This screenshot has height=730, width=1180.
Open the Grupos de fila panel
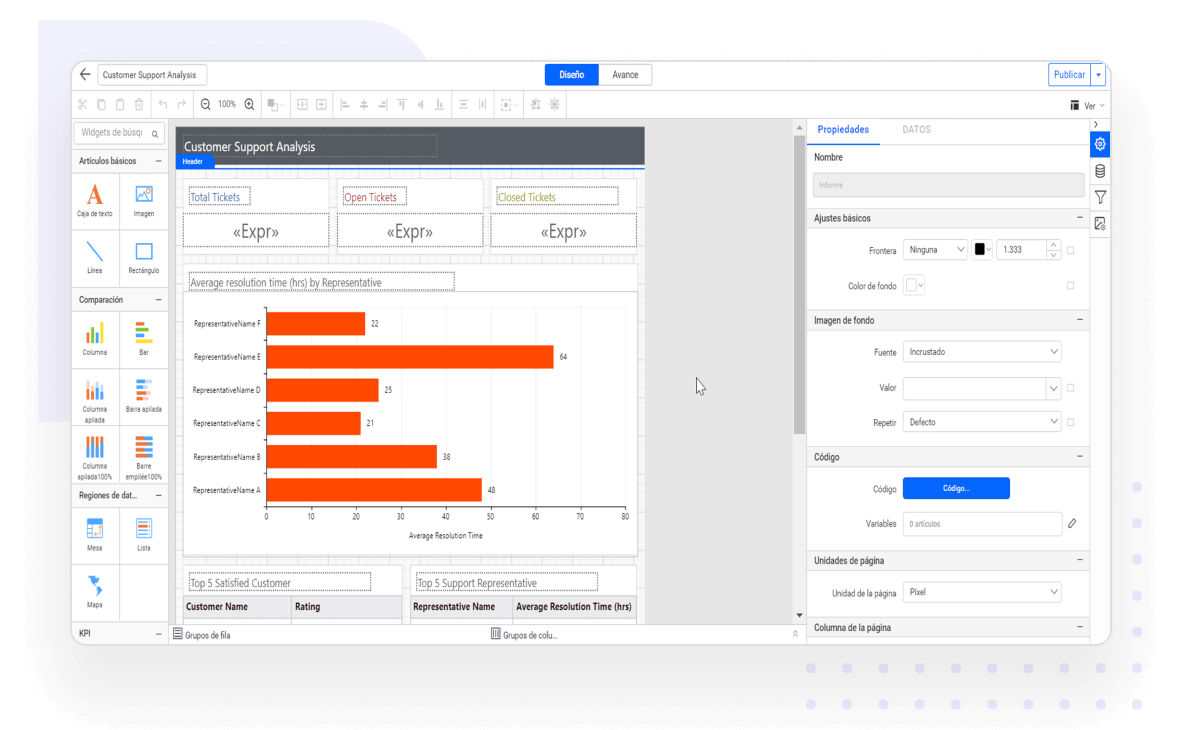click(x=202, y=634)
